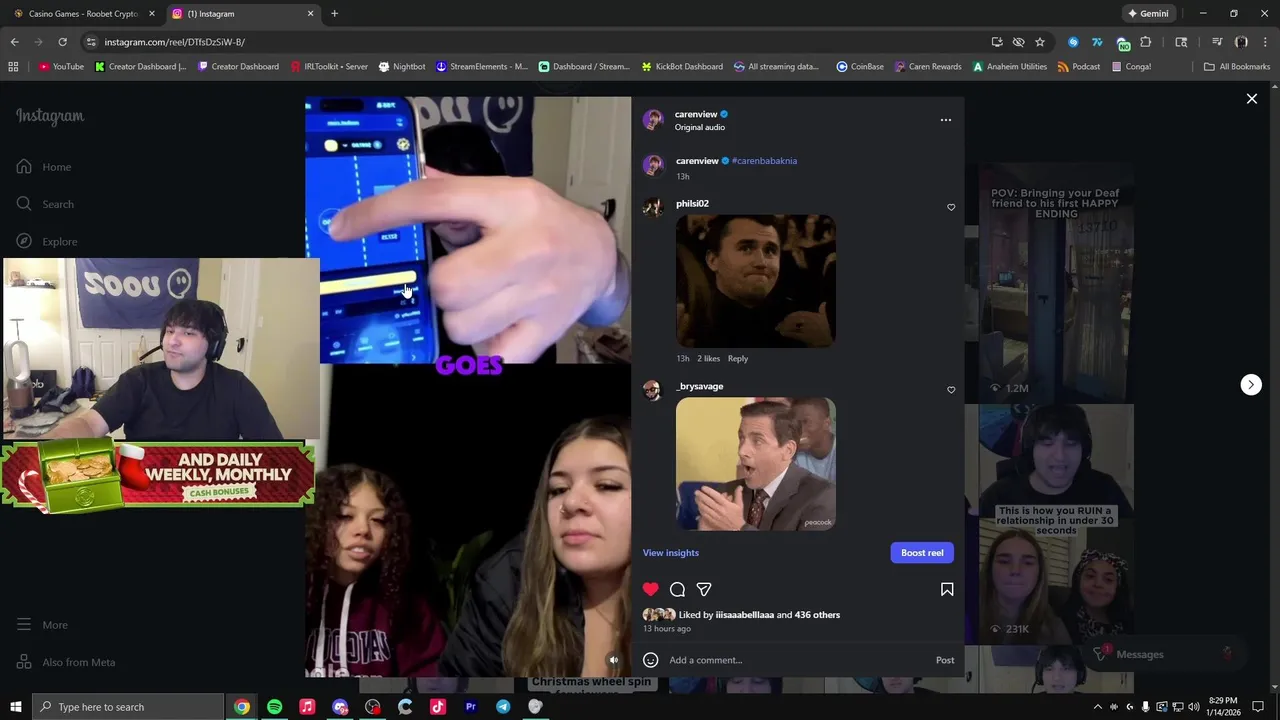
Task: Show hidden system tray icons chevron
Action: [1098, 707]
